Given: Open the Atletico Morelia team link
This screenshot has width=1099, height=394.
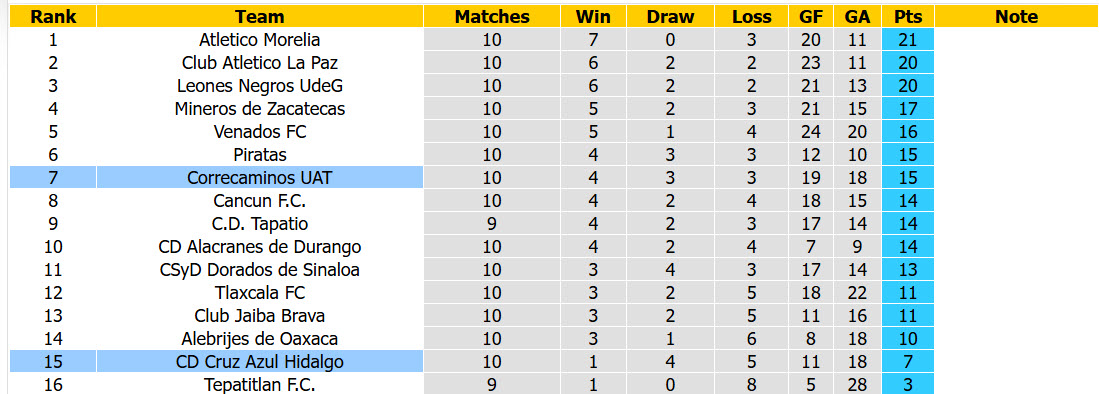Looking at the screenshot, I should (x=260, y=40).
